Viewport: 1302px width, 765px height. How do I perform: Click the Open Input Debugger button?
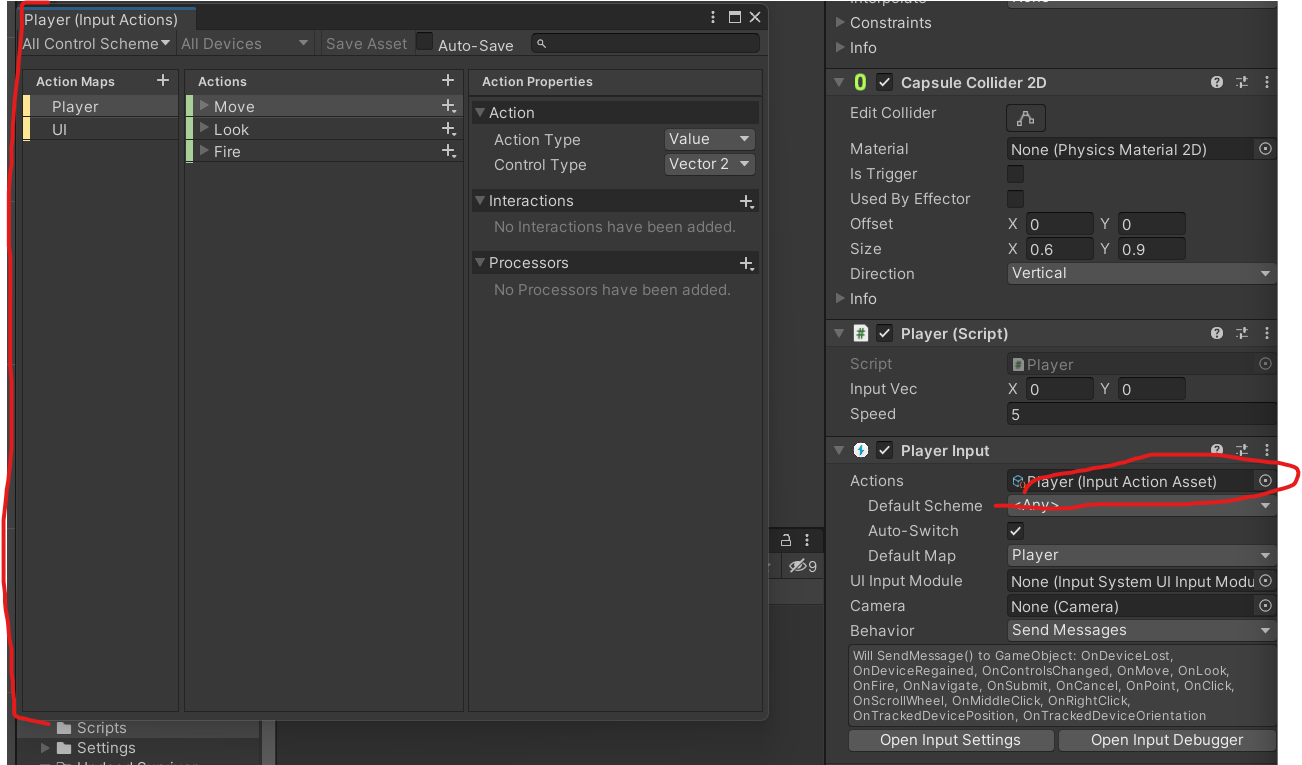coord(1167,740)
